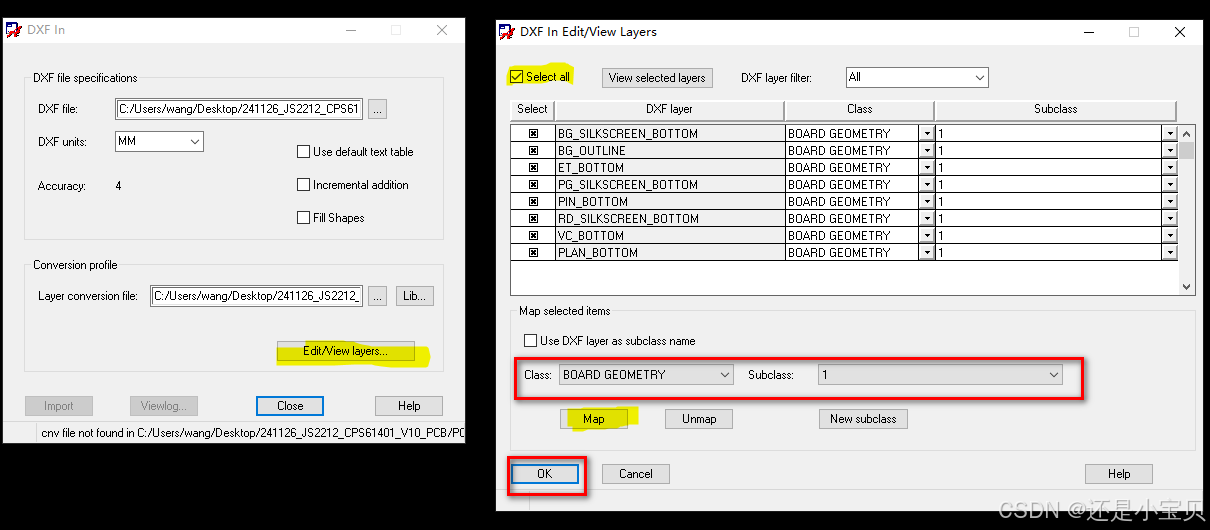Screen dimensions: 1210x530
Task: Enable Use default text table
Action: tap(304, 152)
